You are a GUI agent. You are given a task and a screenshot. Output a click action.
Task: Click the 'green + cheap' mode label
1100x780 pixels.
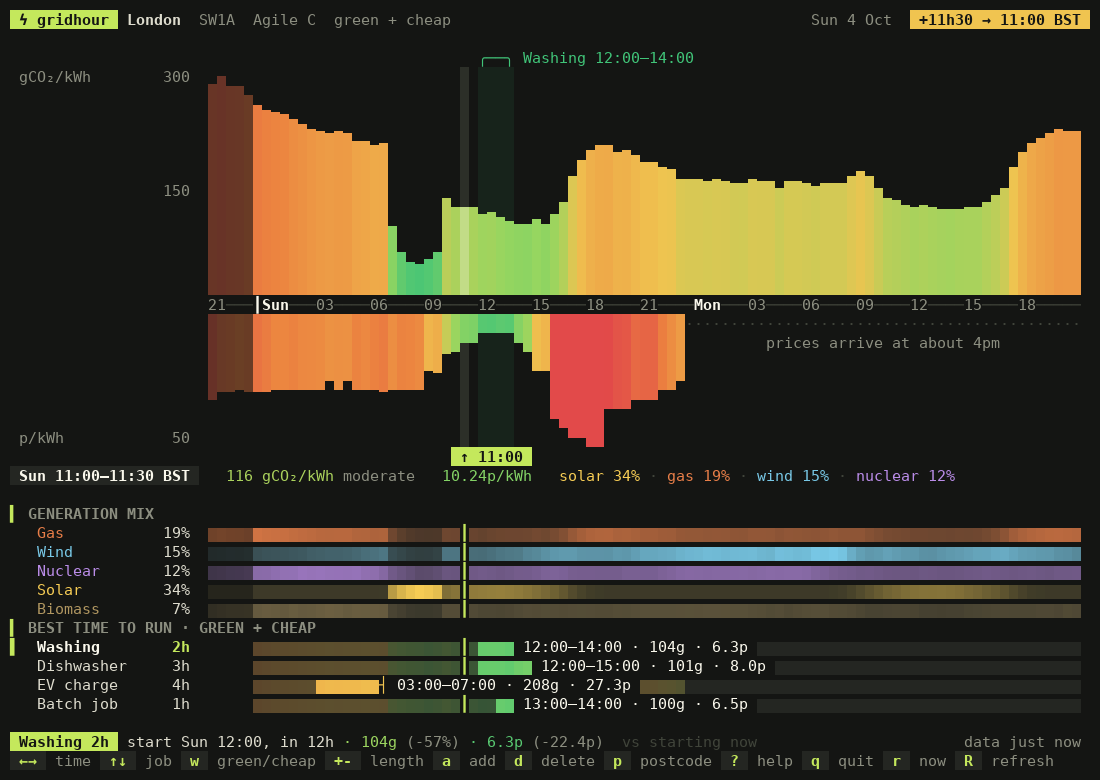point(392,20)
